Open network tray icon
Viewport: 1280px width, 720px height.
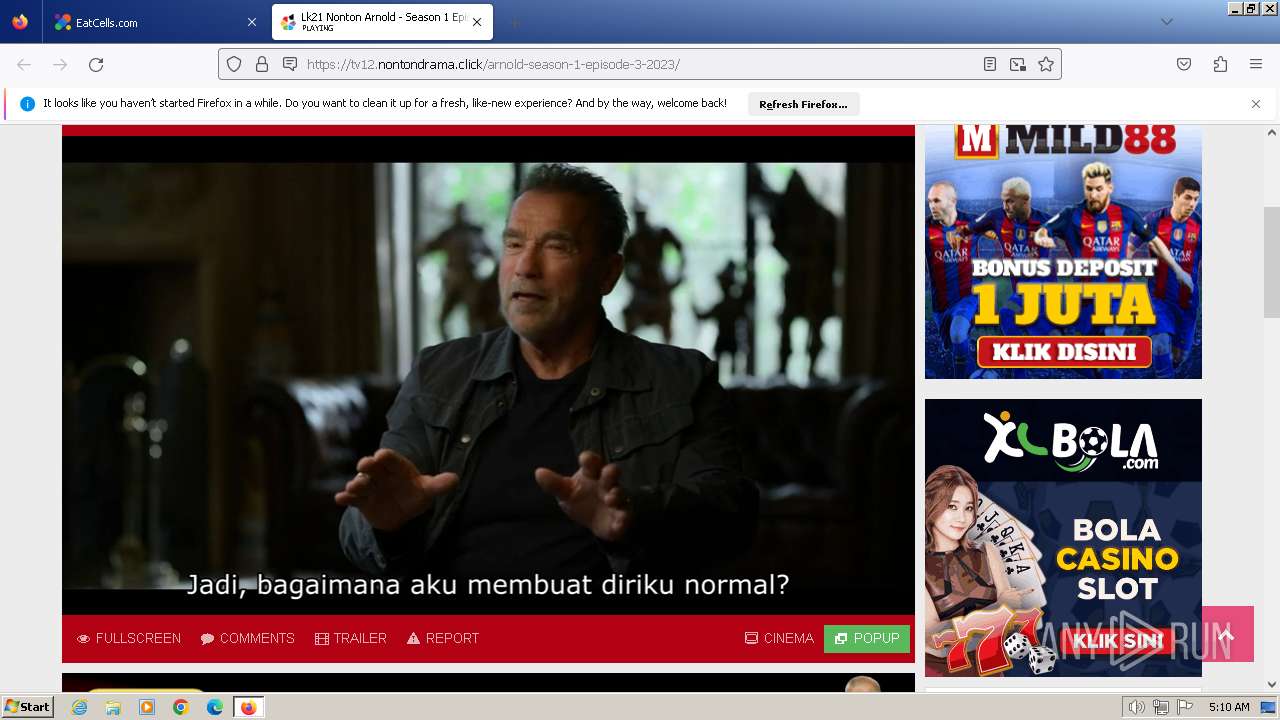point(1161,707)
